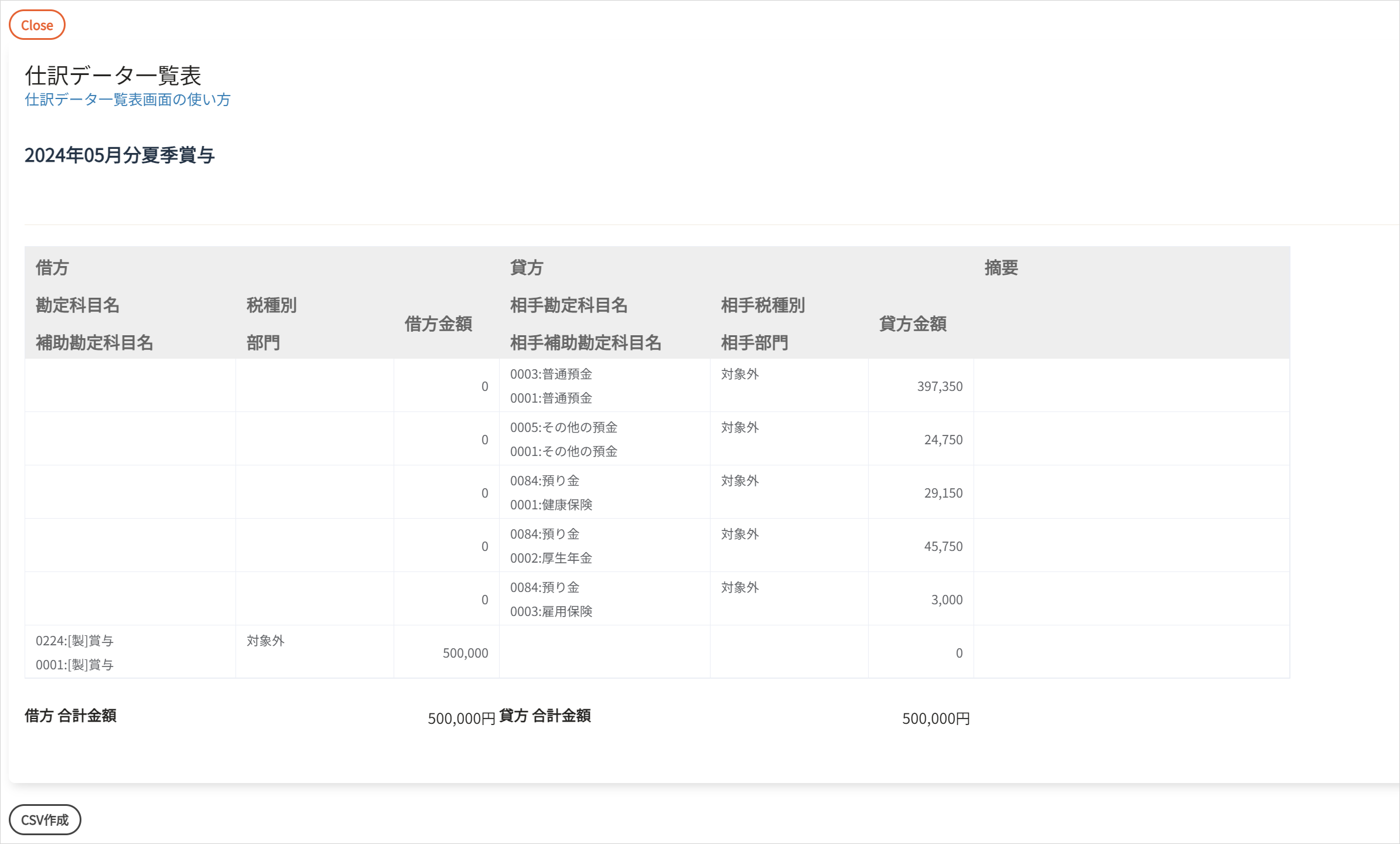Click the 45,750 credit amount cell
Viewport: 1400px width, 844px height.
coord(943,546)
